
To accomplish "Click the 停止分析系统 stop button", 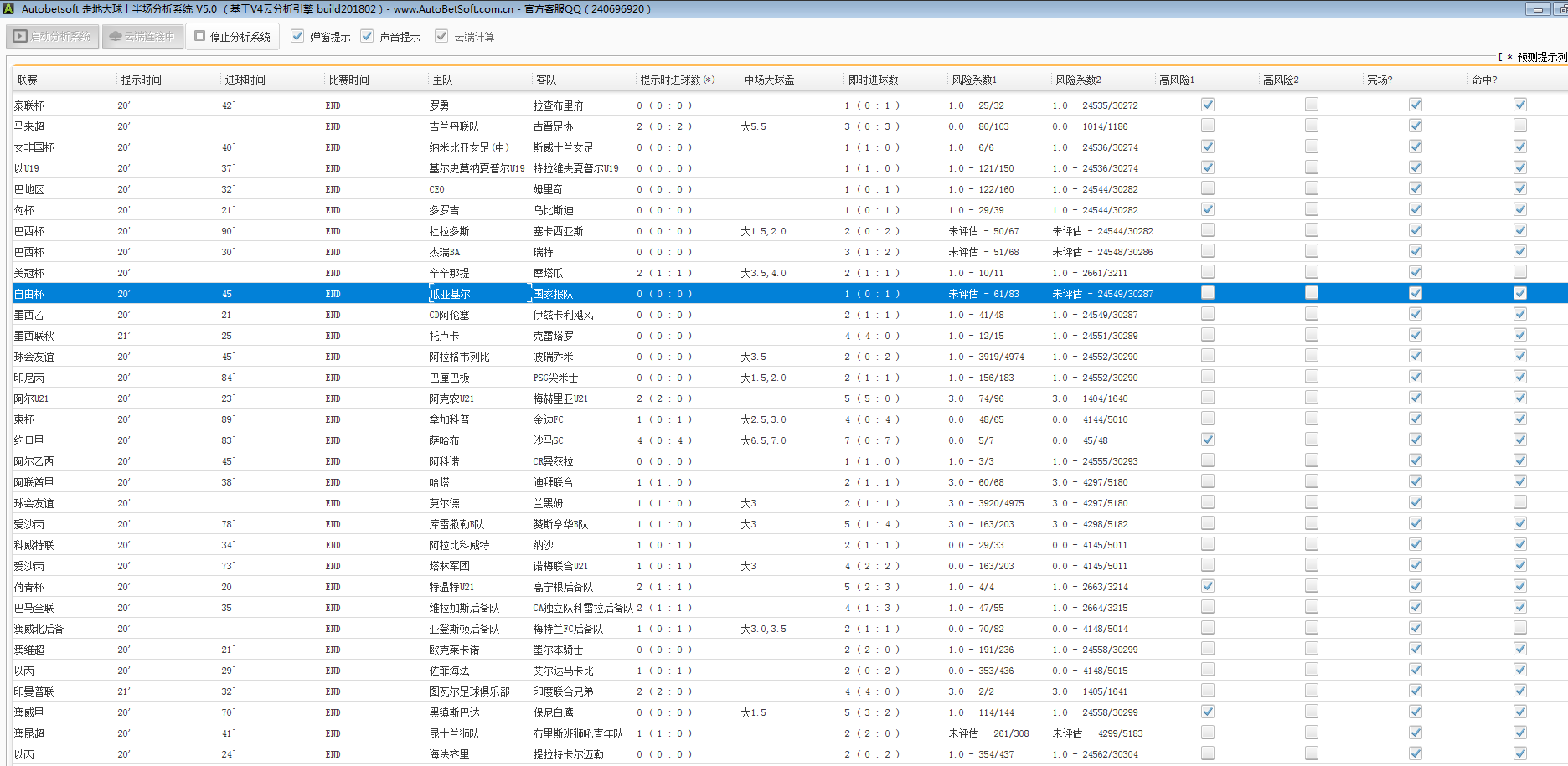I will pos(232,37).
